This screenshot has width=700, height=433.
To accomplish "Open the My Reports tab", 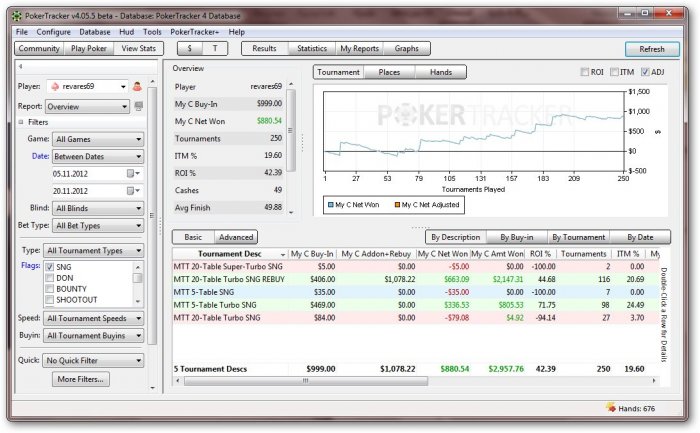I will click(359, 48).
